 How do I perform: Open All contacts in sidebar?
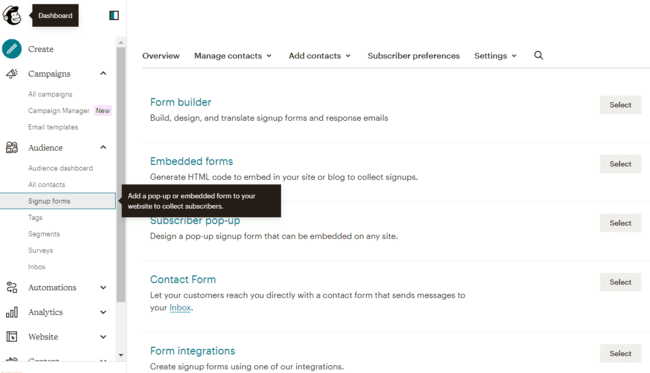(46, 184)
